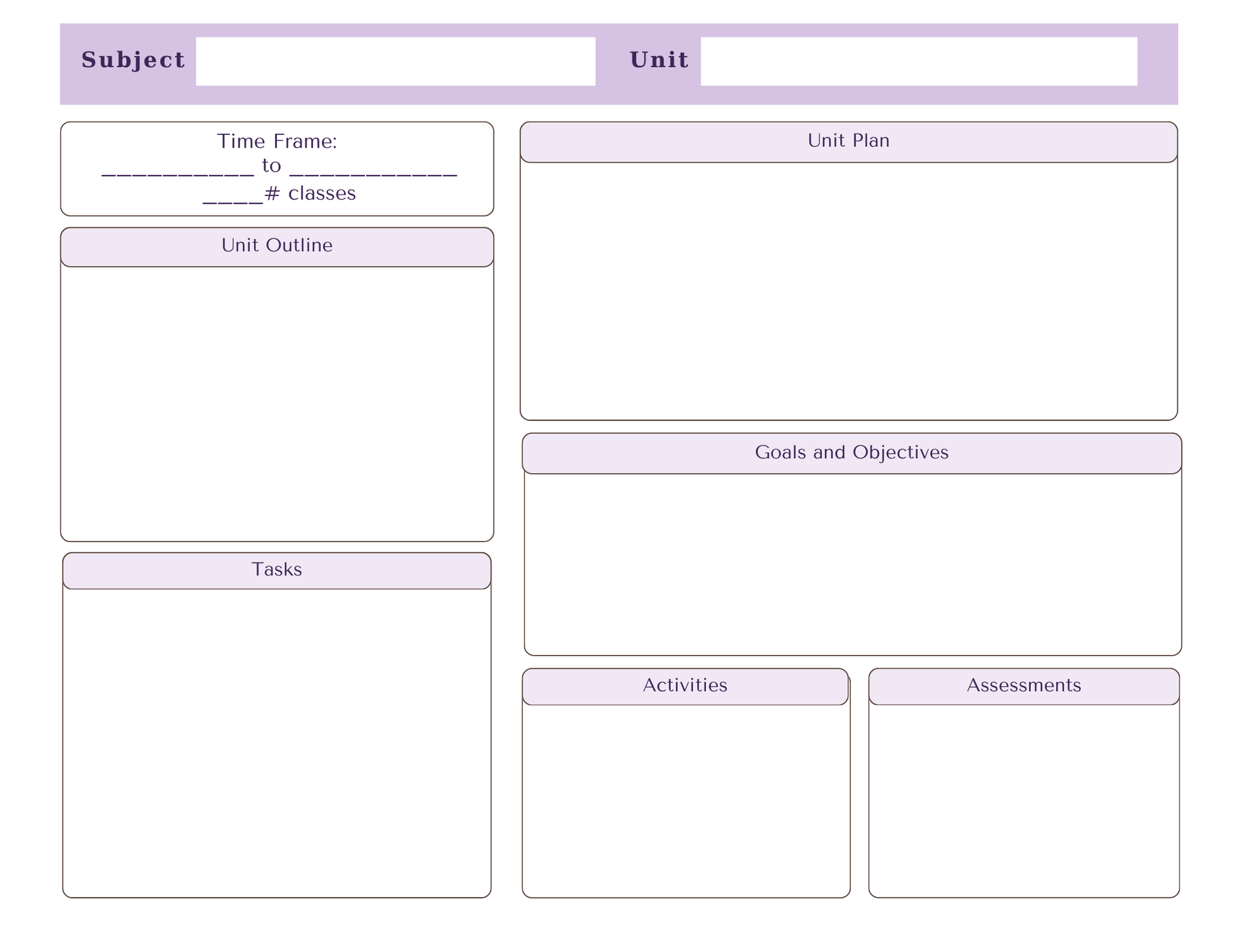Click the '# classes' text line

279,193
